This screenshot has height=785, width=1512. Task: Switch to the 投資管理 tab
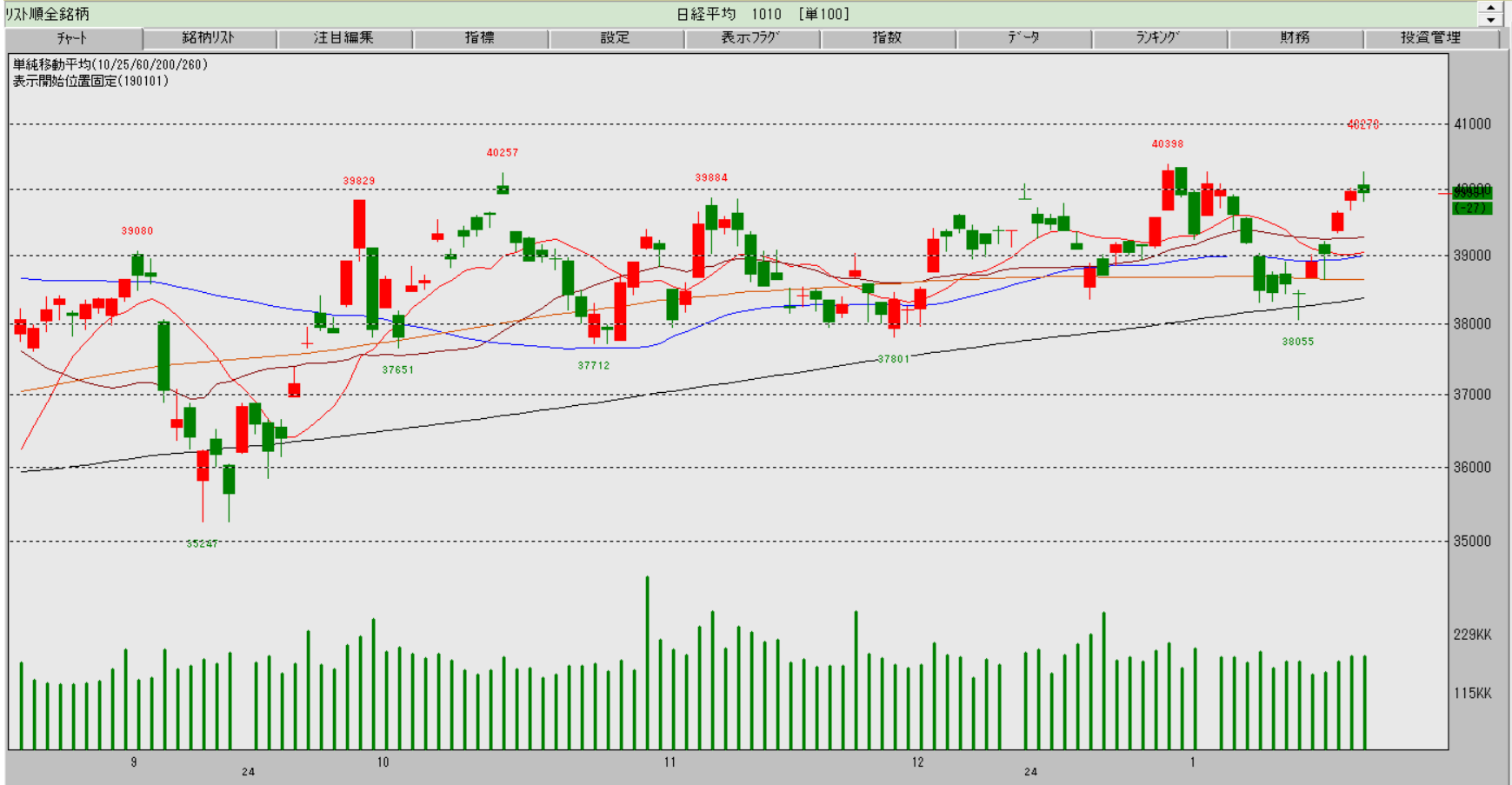point(1431,38)
